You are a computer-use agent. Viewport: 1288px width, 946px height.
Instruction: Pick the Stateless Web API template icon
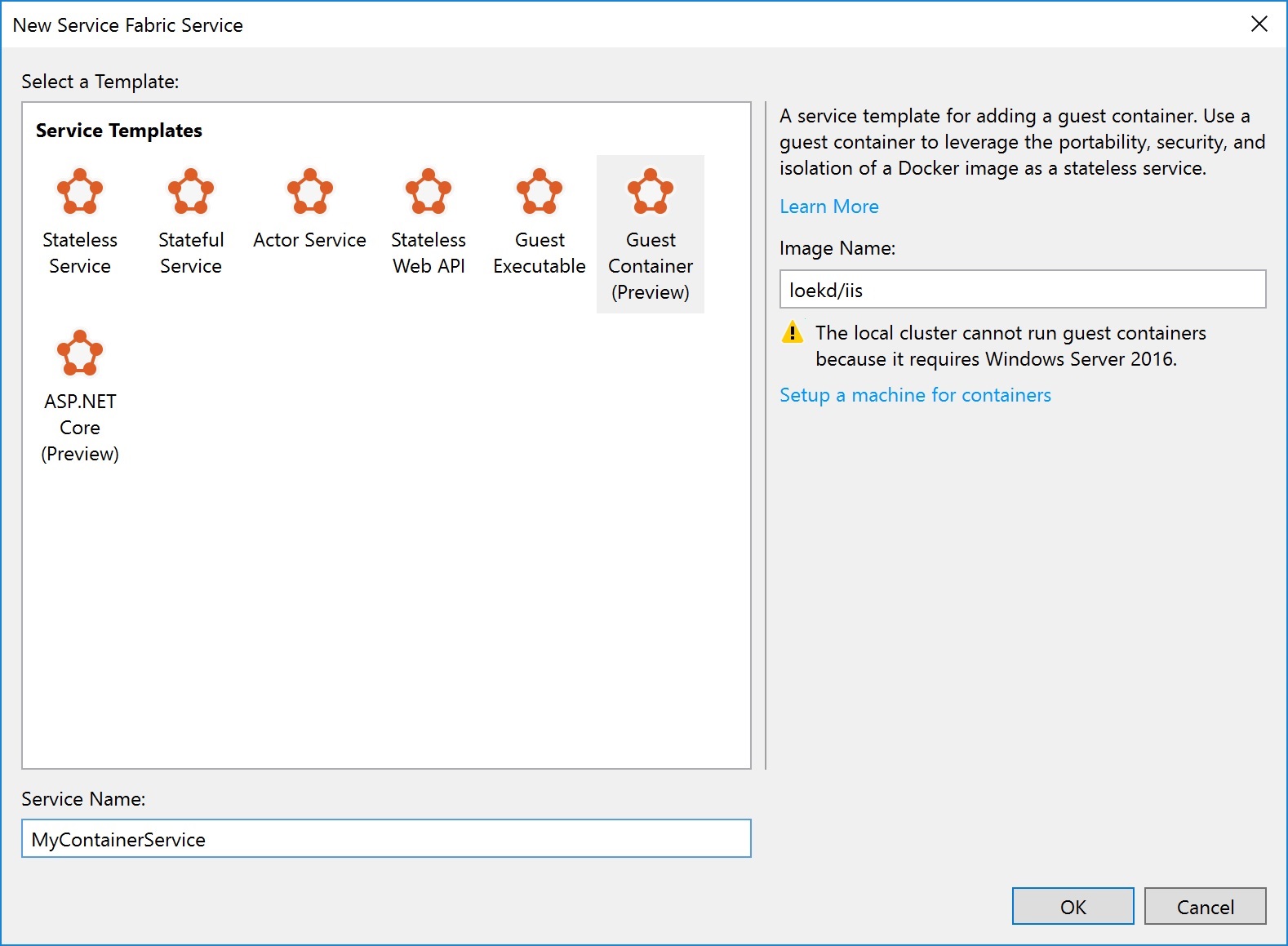pos(429,192)
